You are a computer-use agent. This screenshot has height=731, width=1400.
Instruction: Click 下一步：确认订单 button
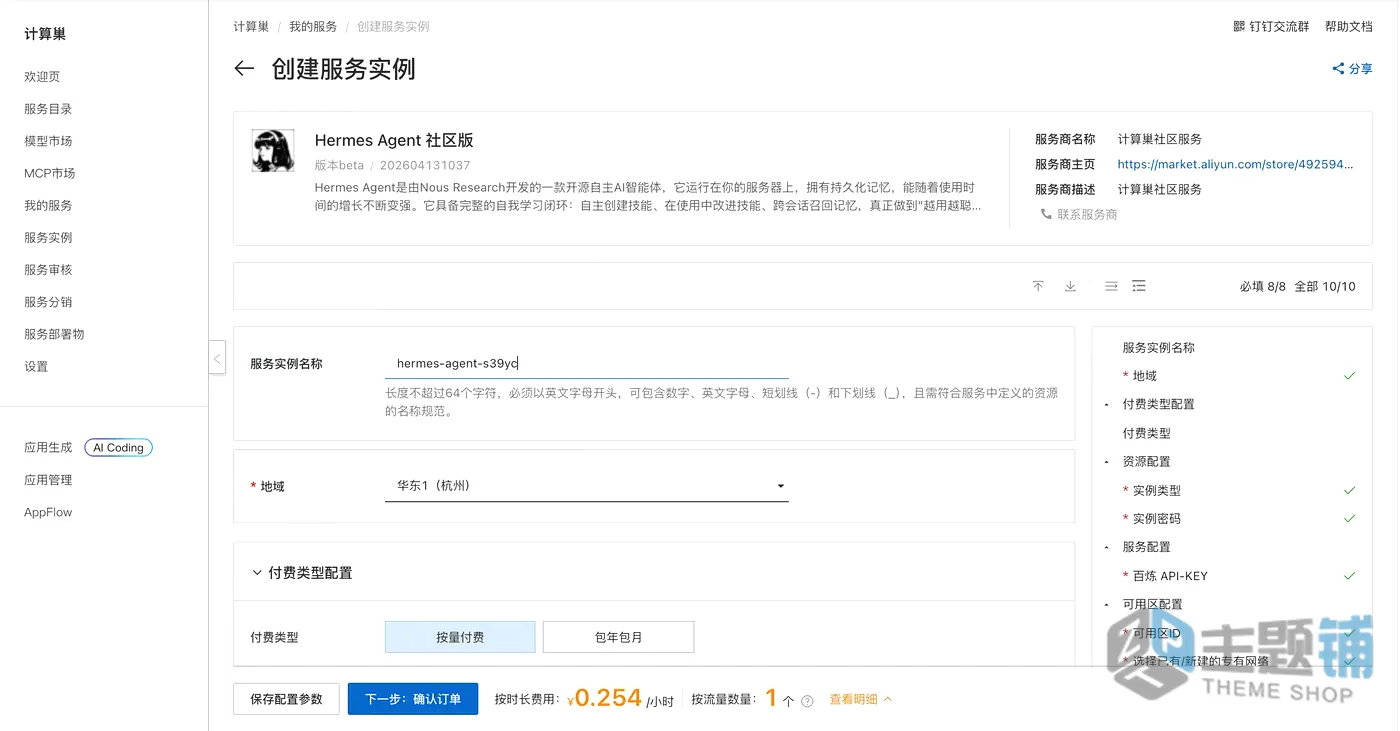[x=413, y=699]
